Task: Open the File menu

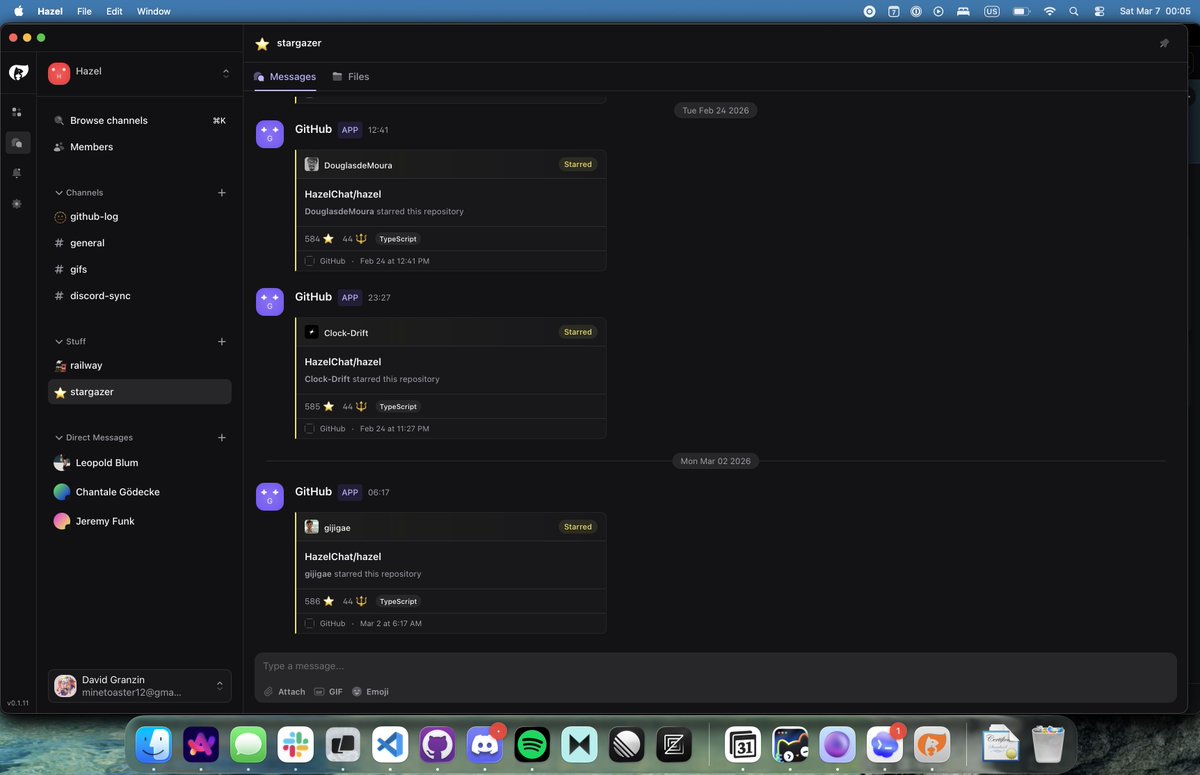Action: click(84, 11)
